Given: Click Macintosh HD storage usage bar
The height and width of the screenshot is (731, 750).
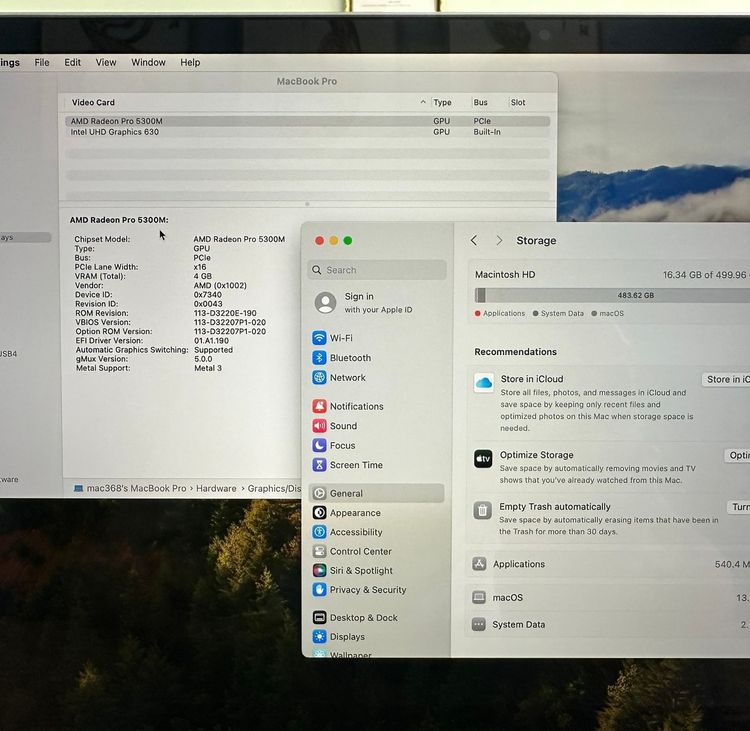Looking at the screenshot, I should 612,295.
